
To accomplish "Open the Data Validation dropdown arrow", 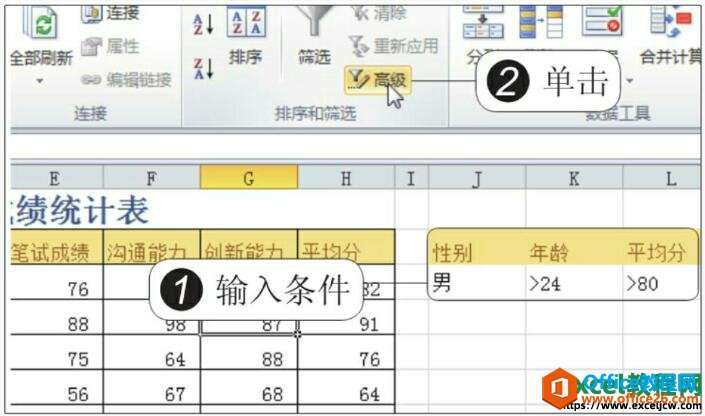I will point(630,81).
